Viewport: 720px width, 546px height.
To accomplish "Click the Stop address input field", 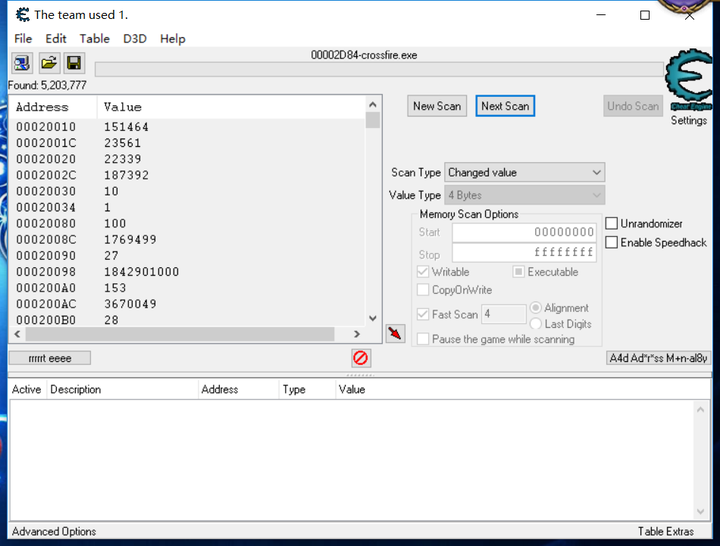I will tap(524, 253).
